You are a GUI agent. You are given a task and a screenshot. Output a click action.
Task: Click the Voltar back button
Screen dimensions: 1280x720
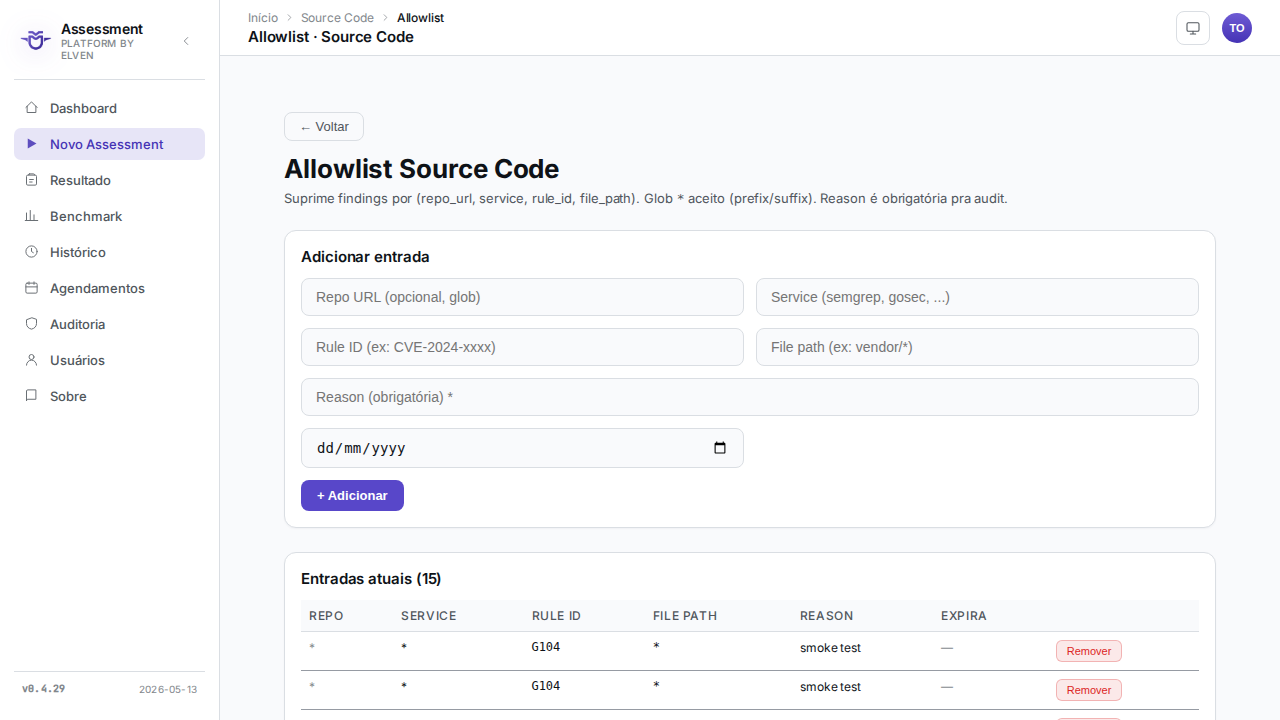click(324, 127)
